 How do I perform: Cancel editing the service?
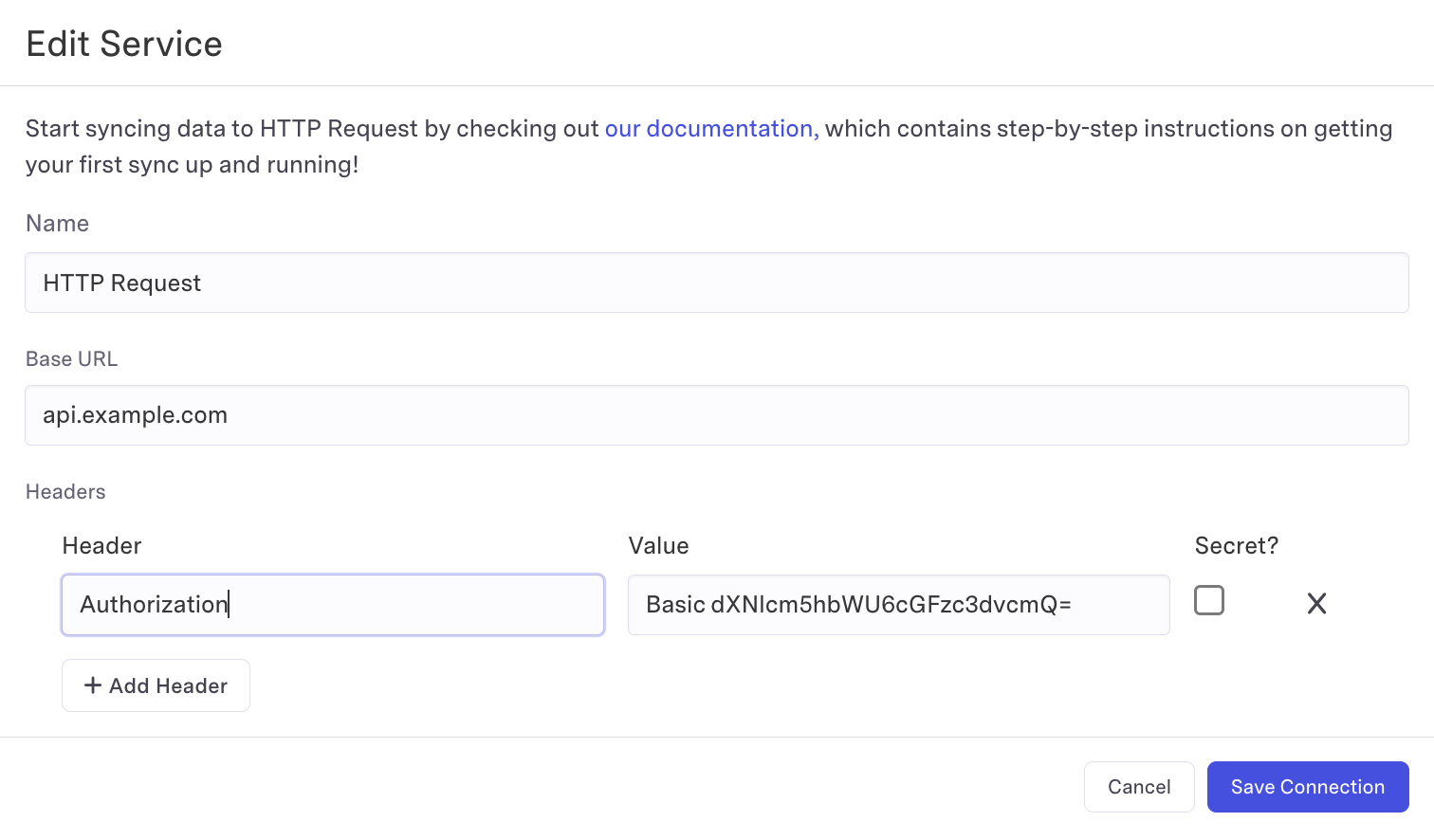tap(1138, 787)
